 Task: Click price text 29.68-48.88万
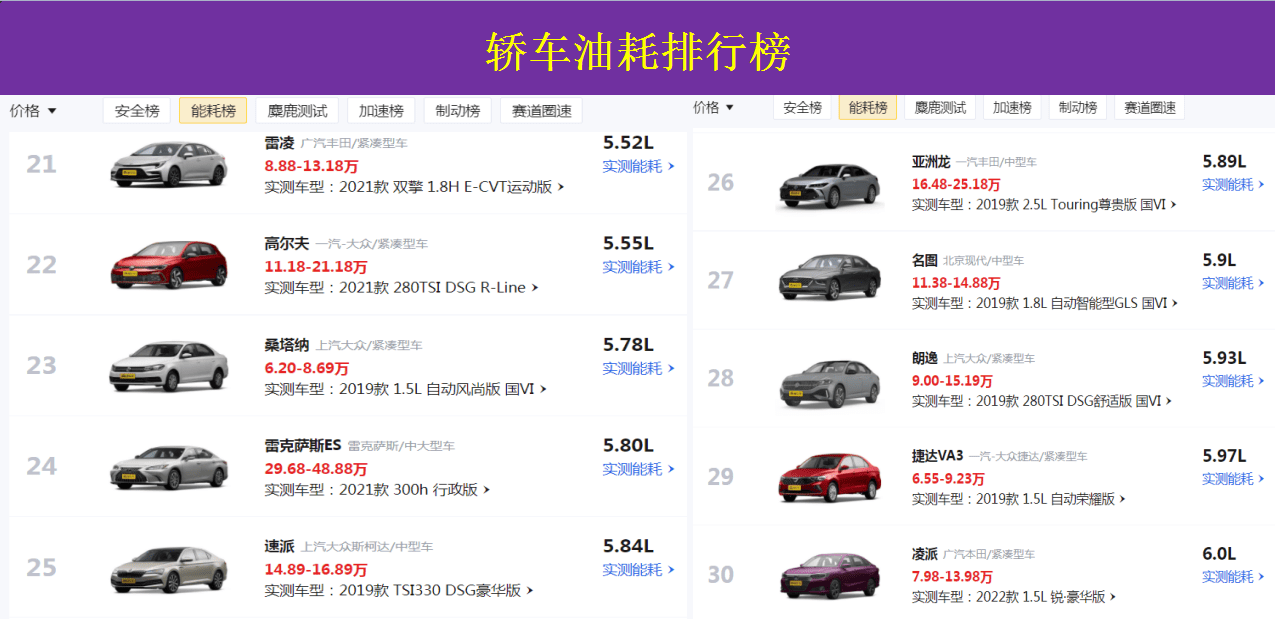(x=316, y=468)
